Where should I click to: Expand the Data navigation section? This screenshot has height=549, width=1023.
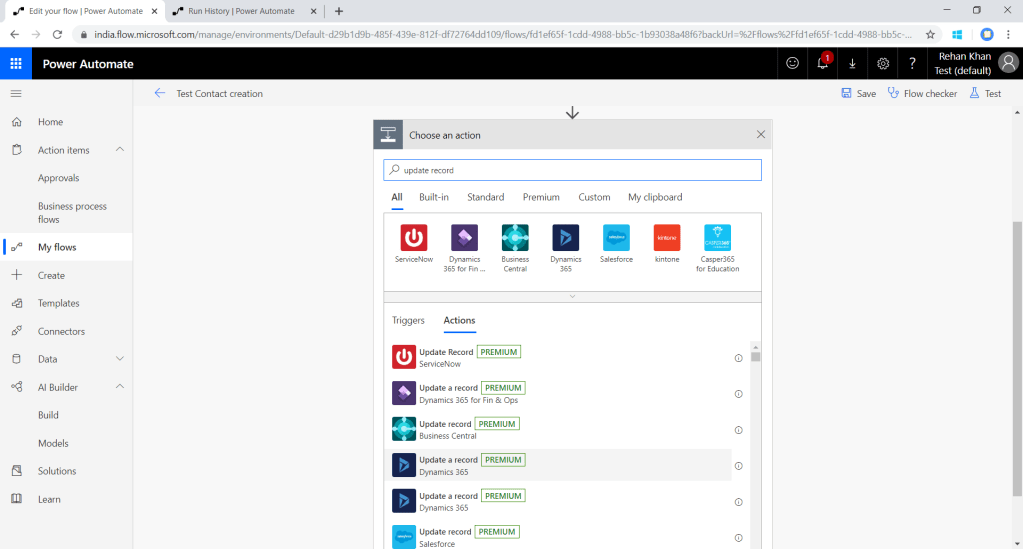pos(120,359)
